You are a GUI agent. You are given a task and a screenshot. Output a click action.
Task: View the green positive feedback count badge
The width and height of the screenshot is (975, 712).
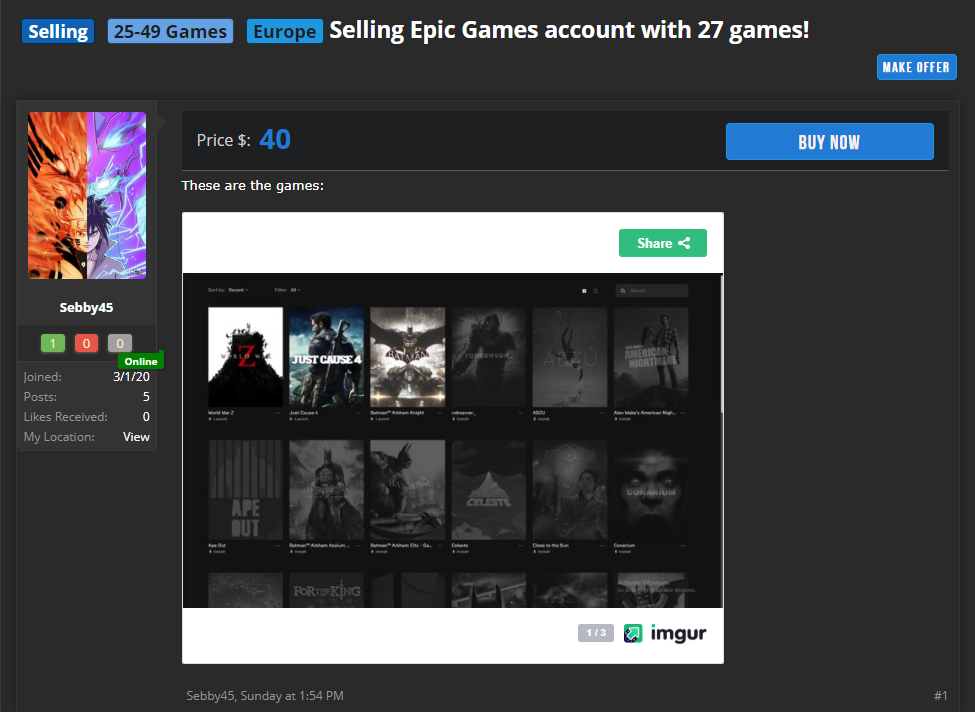point(53,343)
